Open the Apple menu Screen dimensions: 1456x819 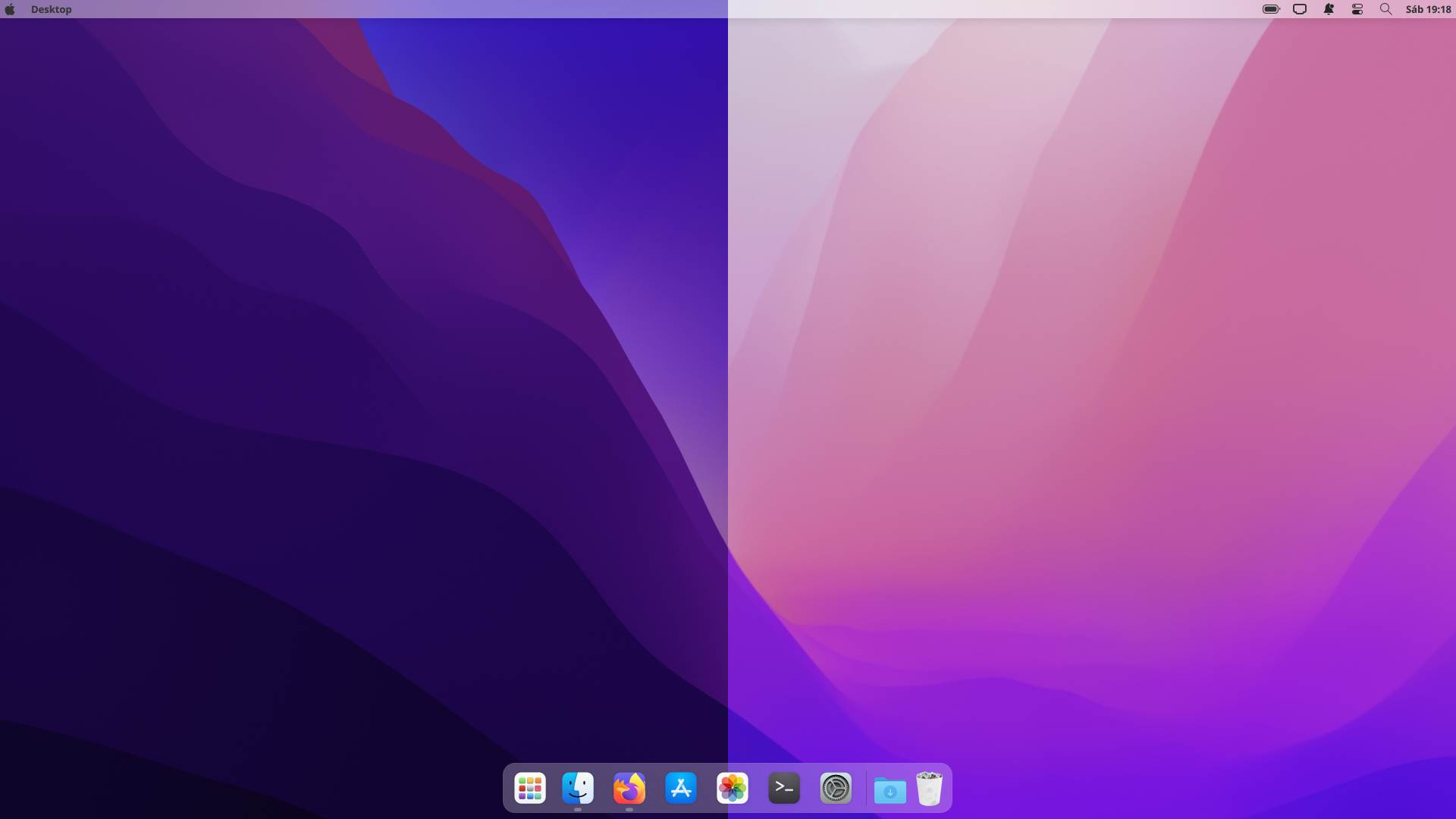(10, 9)
